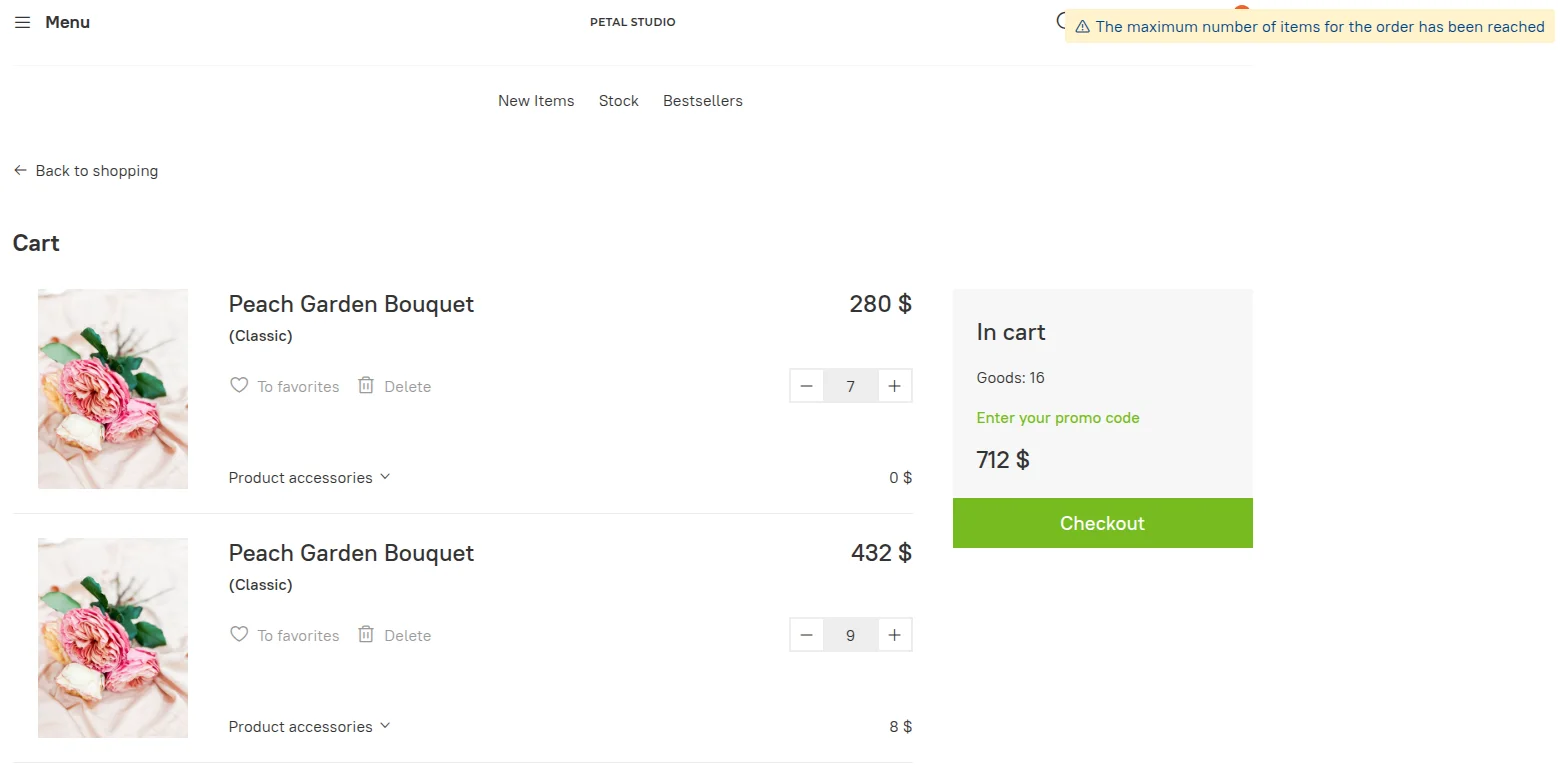
Task: Click the 432 $ price
Action: point(881,553)
